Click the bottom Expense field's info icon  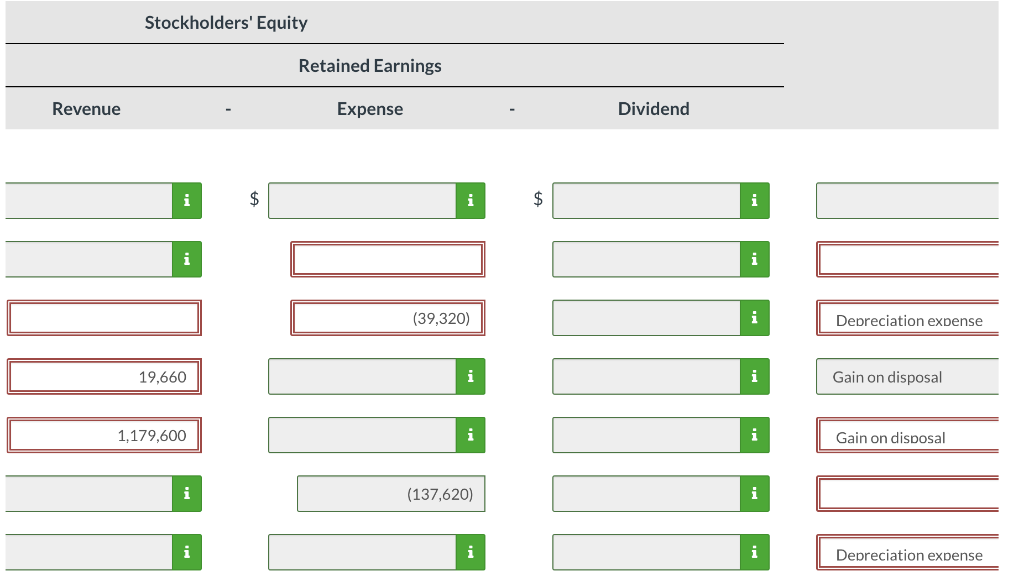pyautogui.click(x=469, y=551)
